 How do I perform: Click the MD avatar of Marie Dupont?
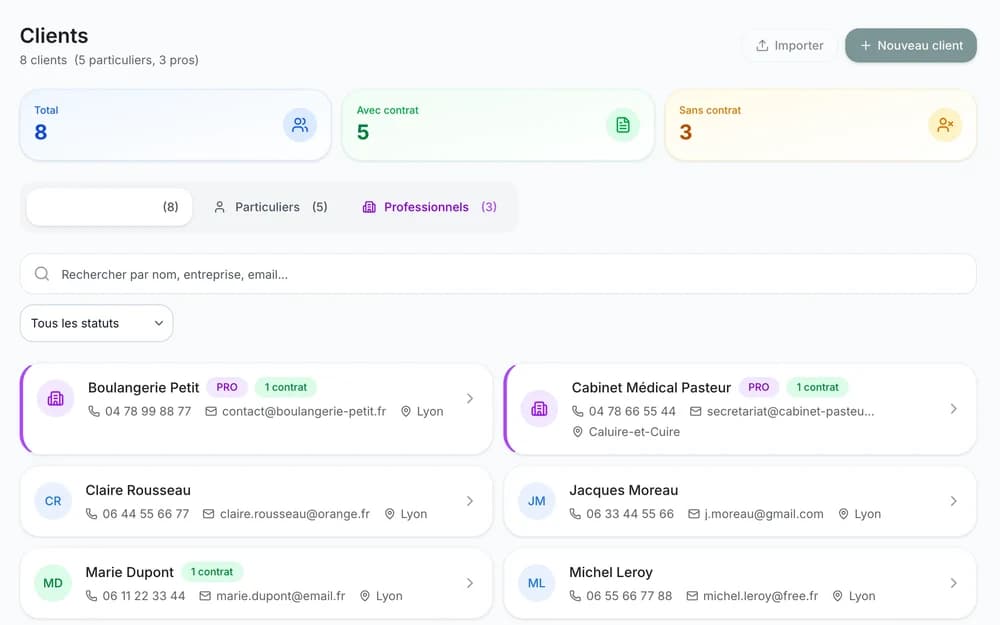pyautogui.click(x=53, y=583)
